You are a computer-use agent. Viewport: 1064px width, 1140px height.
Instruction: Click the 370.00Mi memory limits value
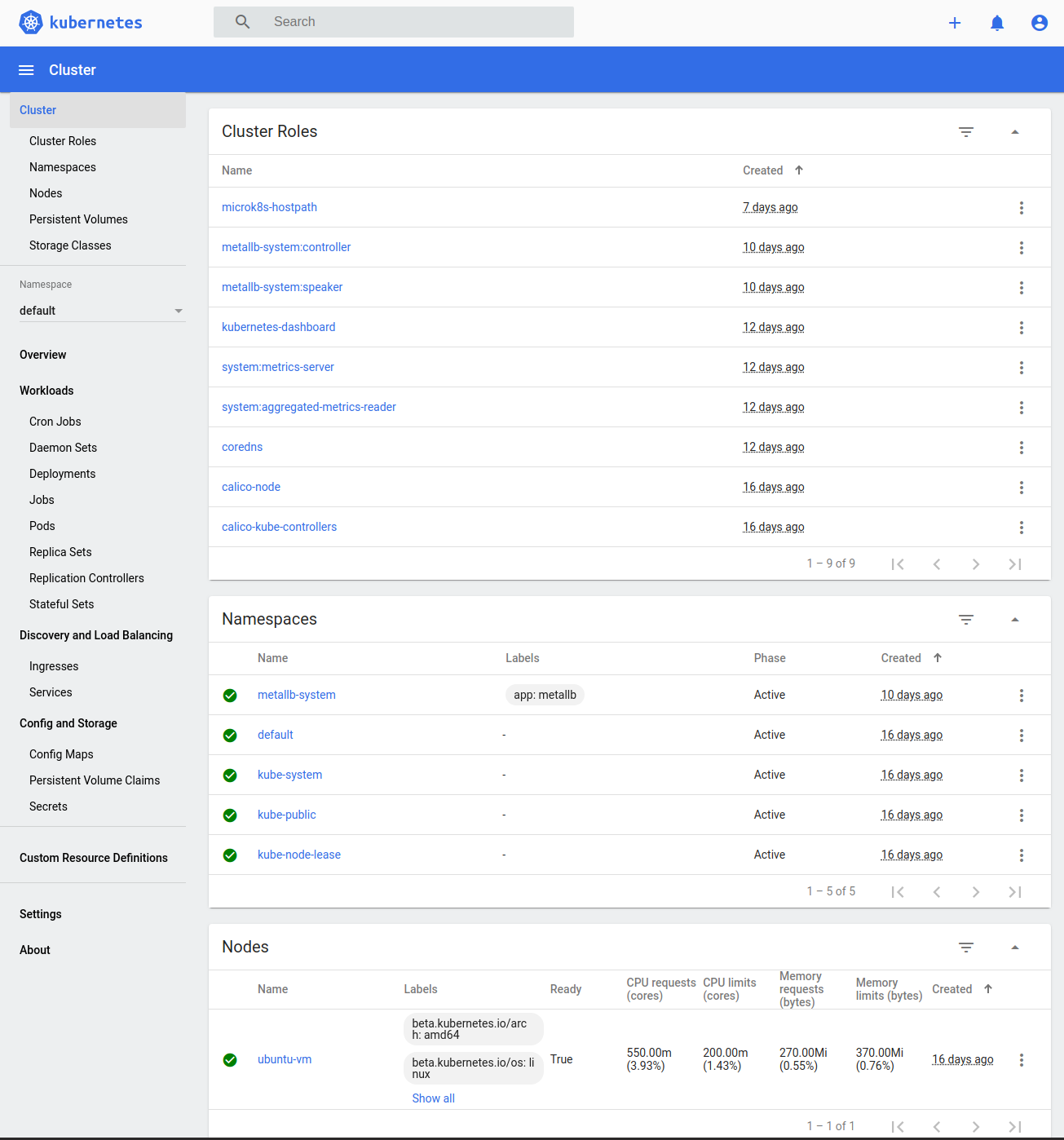coord(880,1059)
